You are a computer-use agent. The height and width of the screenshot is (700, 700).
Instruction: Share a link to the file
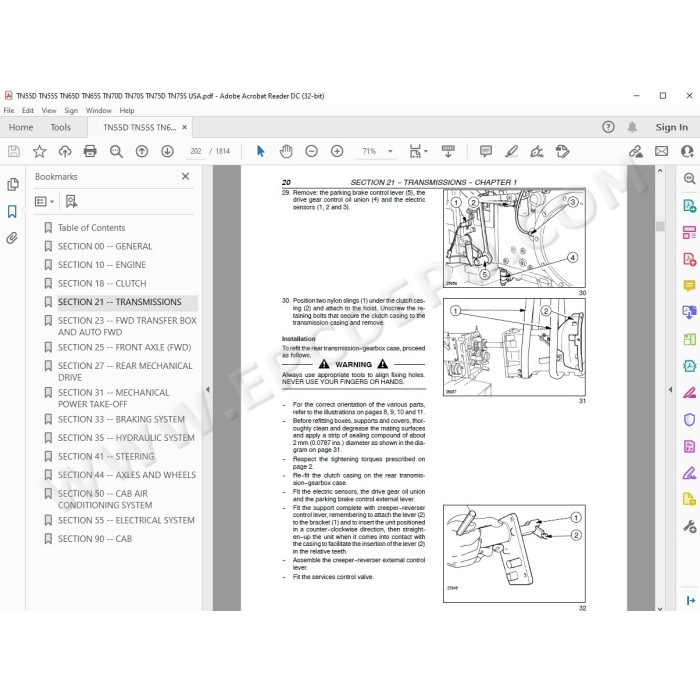tap(636, 151)
